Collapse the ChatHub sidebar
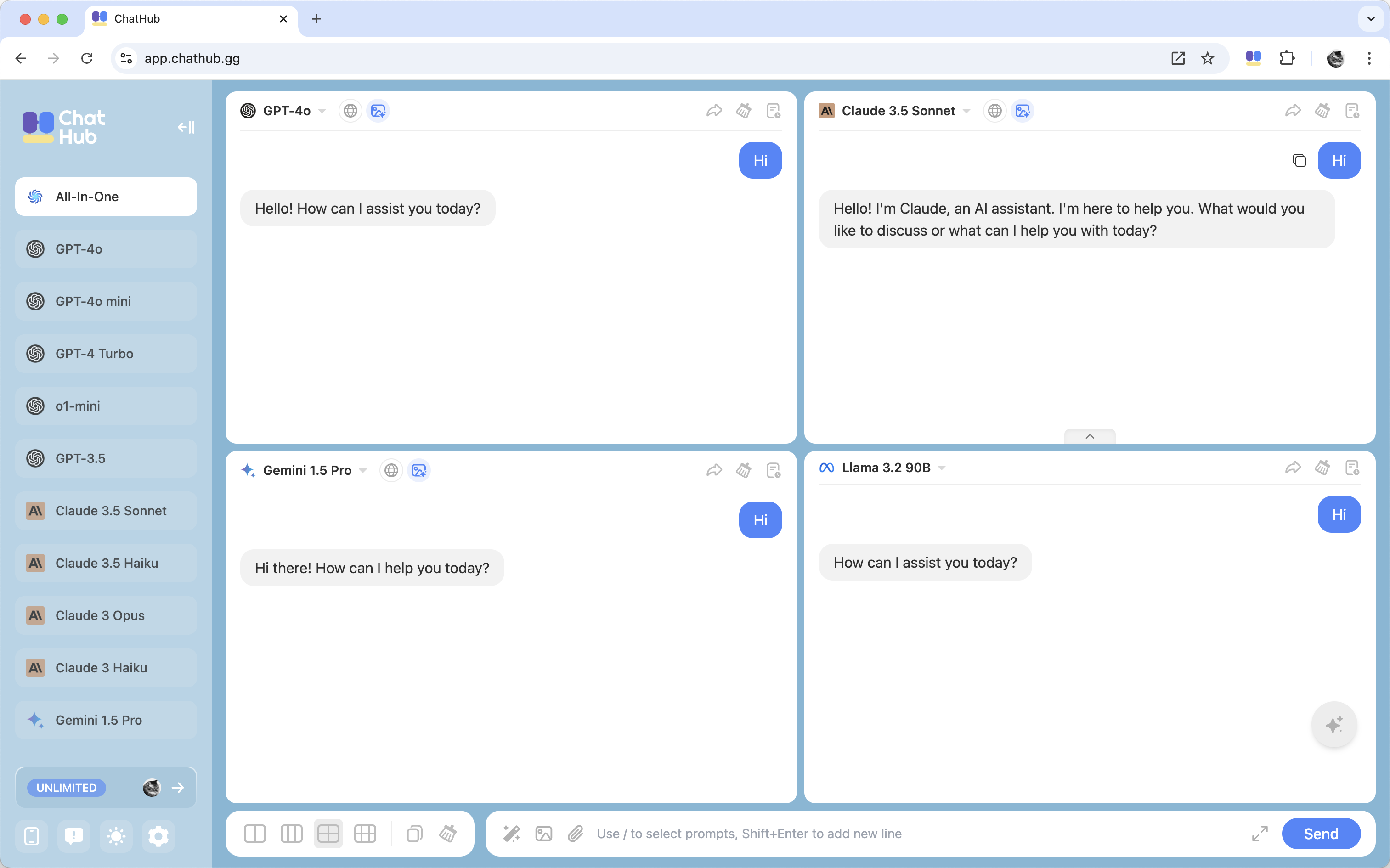 (x=186, y=127)
